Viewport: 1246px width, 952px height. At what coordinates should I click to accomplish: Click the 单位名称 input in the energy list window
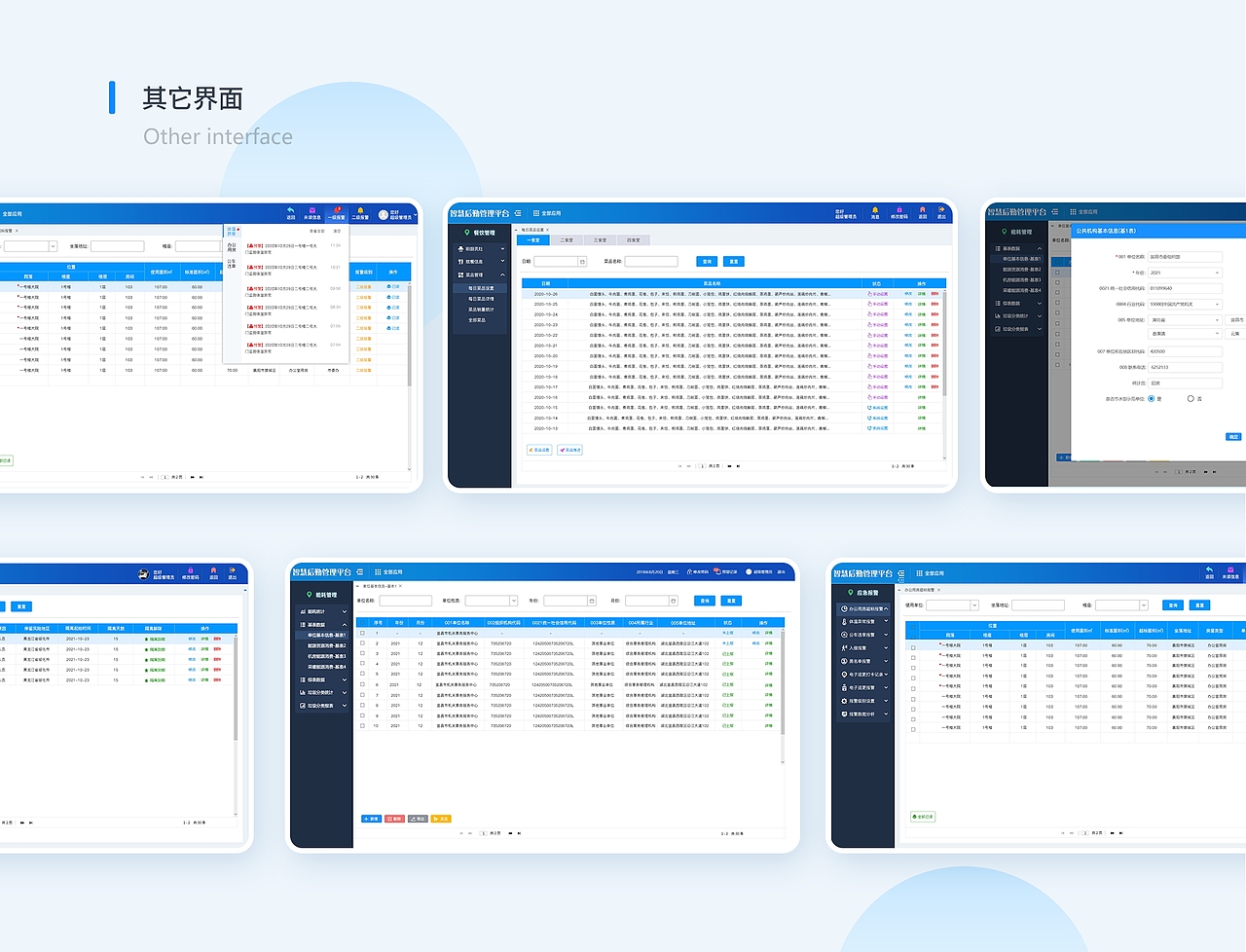point(405,601)
